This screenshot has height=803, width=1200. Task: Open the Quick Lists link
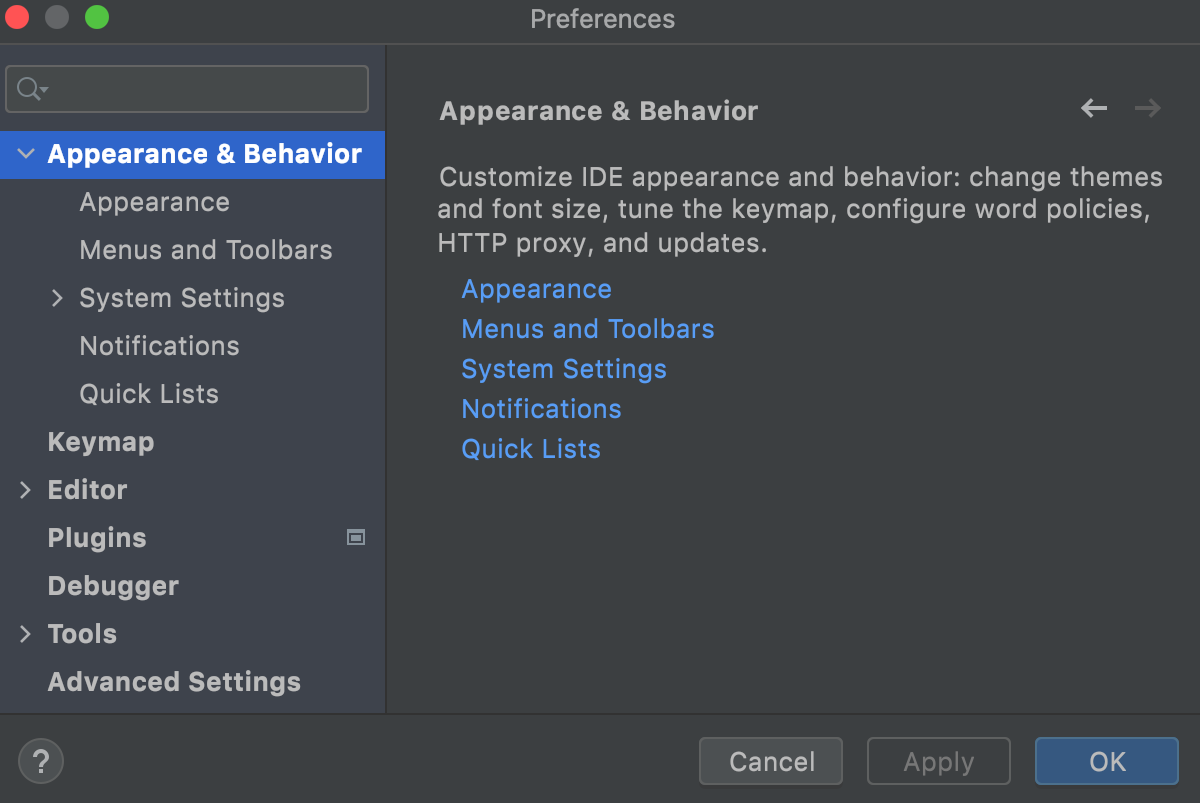point(530,449)
